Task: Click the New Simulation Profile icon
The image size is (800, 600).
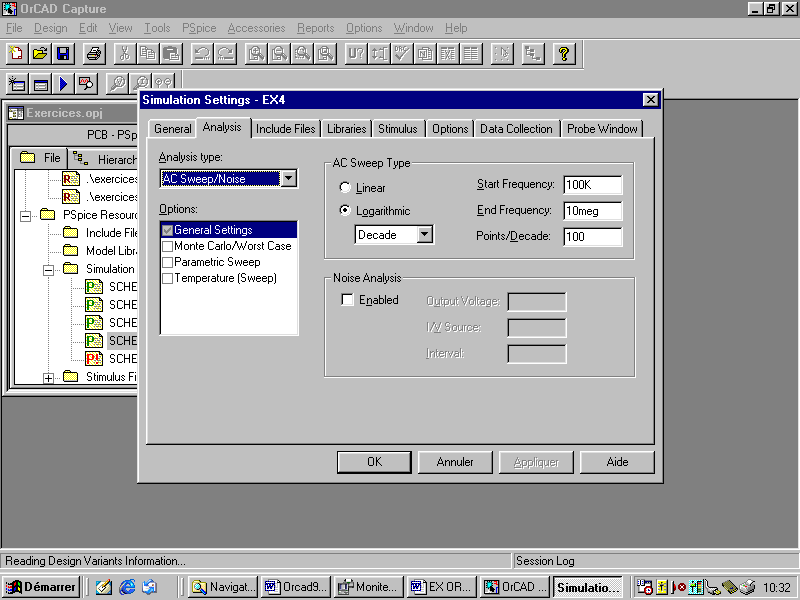Action: click(16, 84)
